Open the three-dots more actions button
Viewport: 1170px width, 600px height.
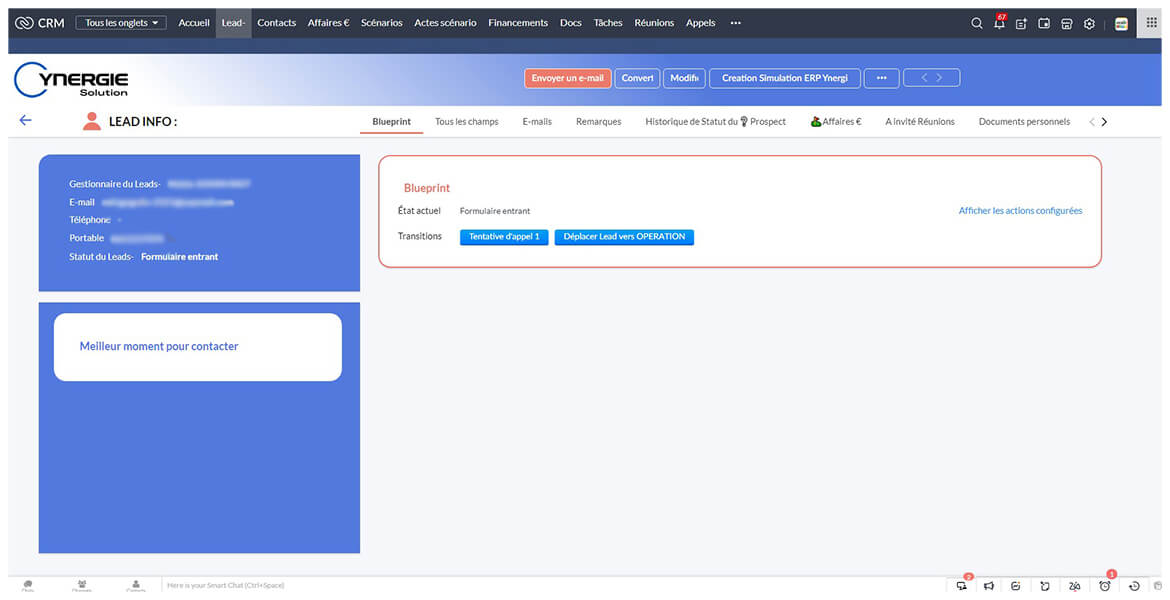(881, 78)
